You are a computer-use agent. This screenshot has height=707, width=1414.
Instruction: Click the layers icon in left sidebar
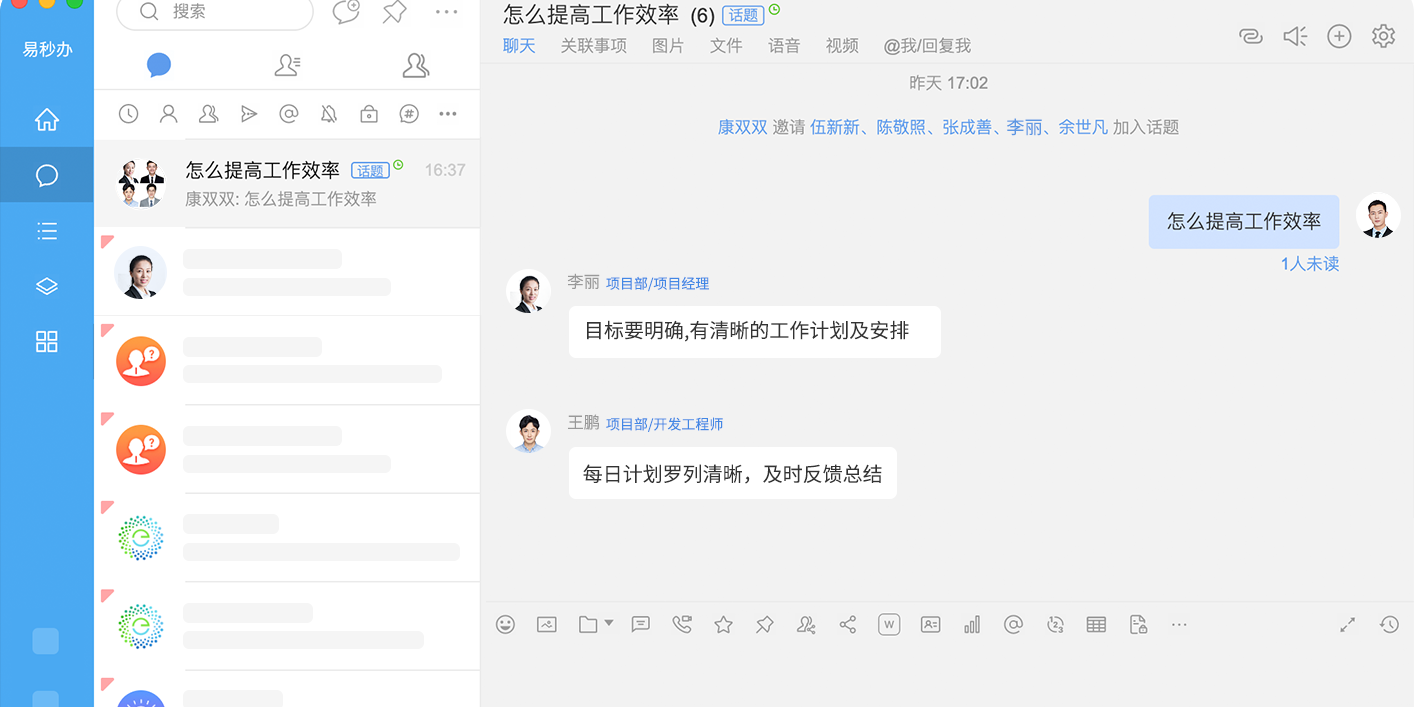pos(47,287)
